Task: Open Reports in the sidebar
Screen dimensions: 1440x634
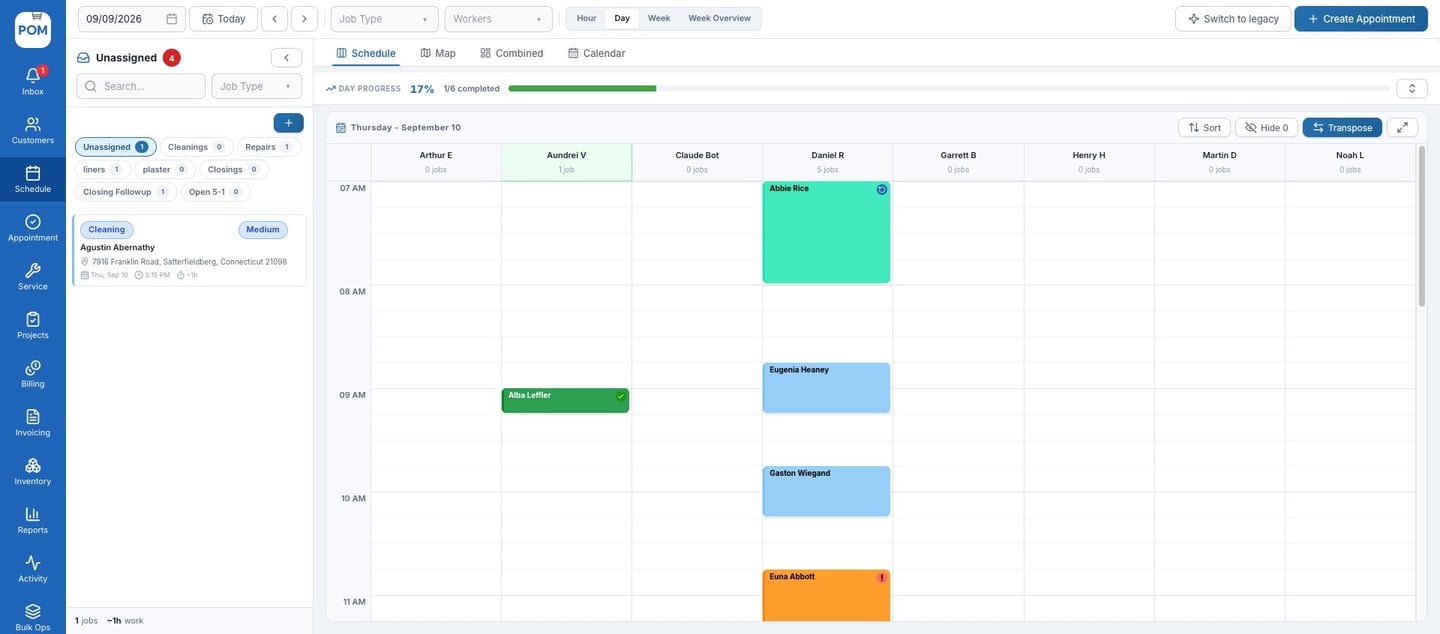Action: pos(33,521)
